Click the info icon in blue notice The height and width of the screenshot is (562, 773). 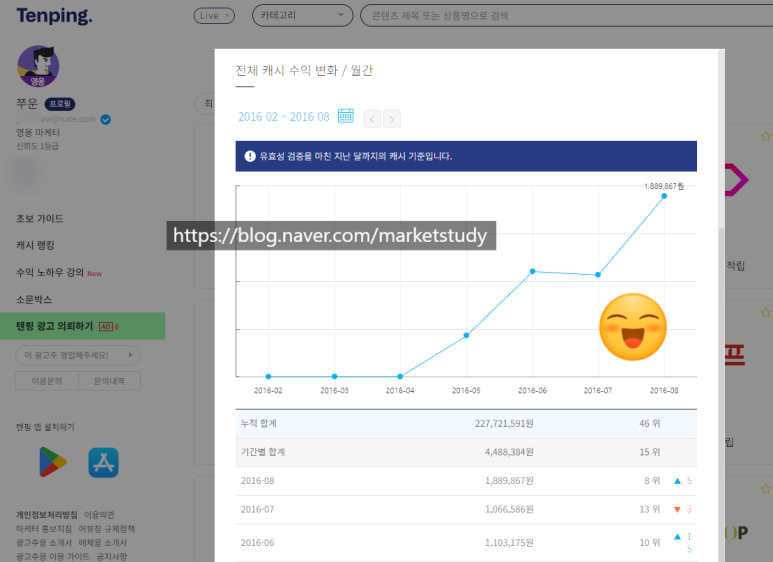(x=250, y=156)
